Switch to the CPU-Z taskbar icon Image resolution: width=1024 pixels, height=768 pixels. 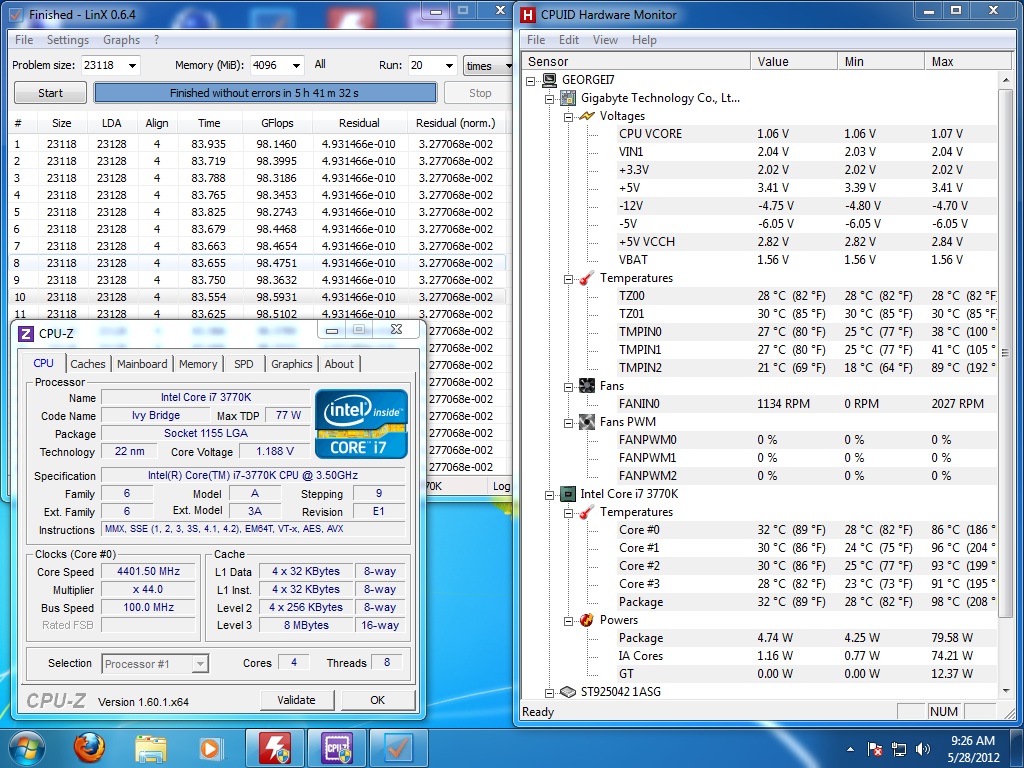point(337,748)
